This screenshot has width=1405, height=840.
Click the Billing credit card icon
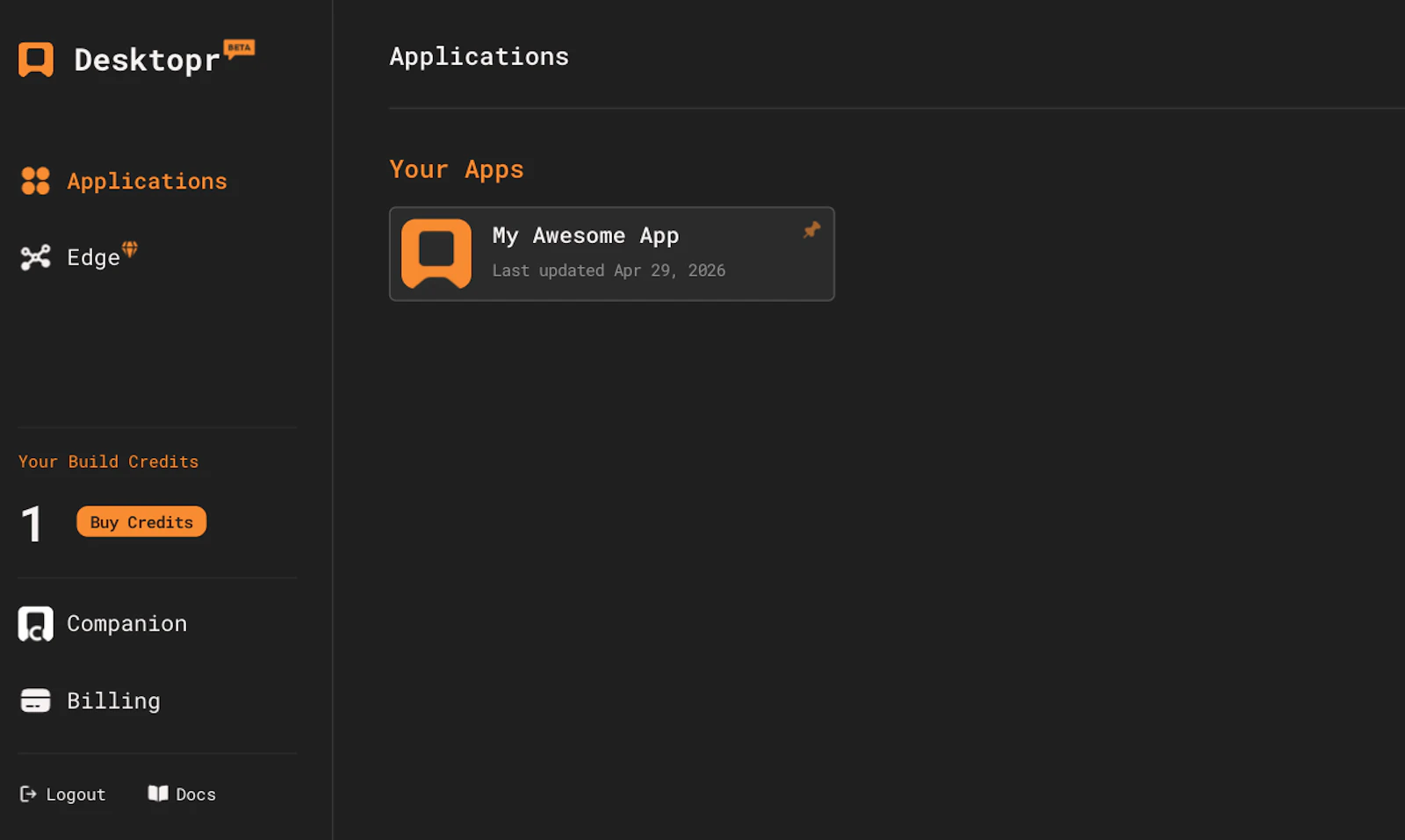point(35,700)
